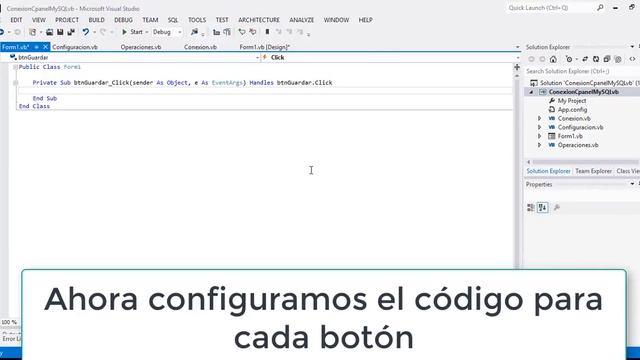Screen dimensions: 640x360
Task: Click the Uncomment Selected Lines icon
Action: pos(253,32)
